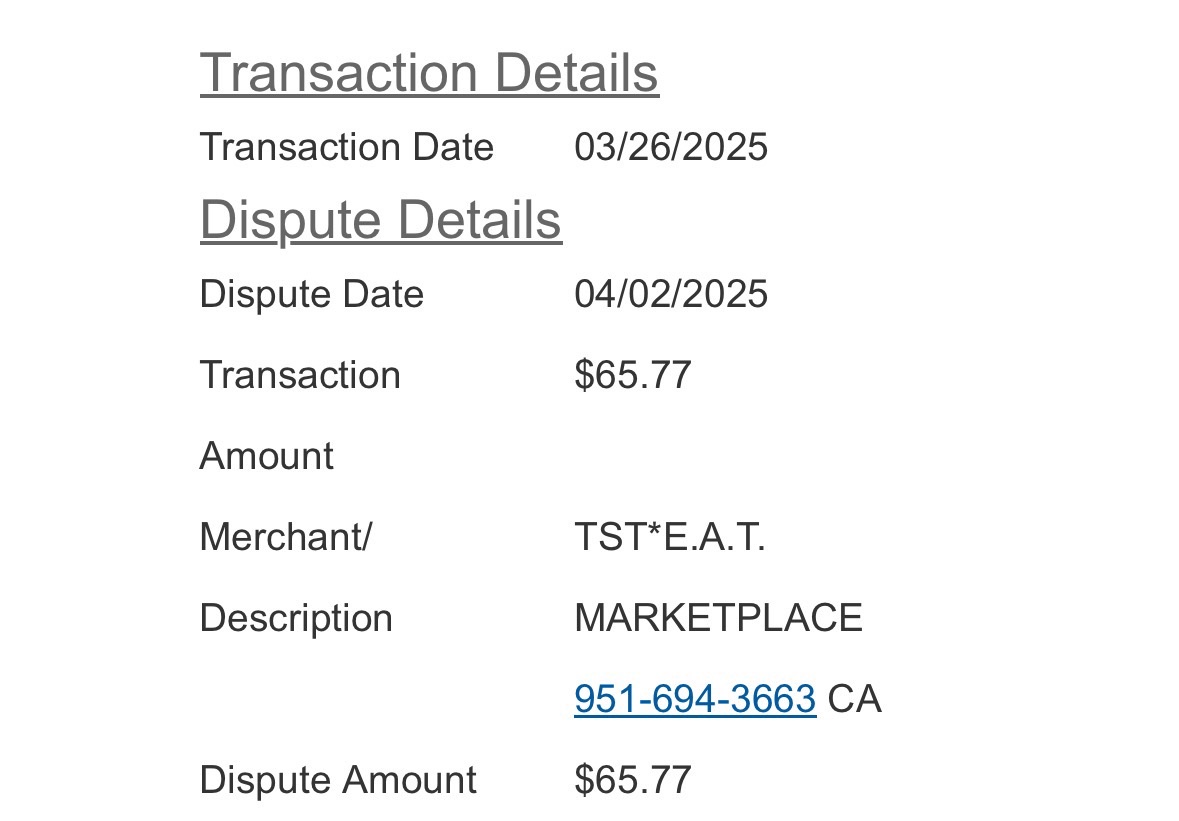Click the Description label
Screen dimensions: 1179x821
(296, 618)
